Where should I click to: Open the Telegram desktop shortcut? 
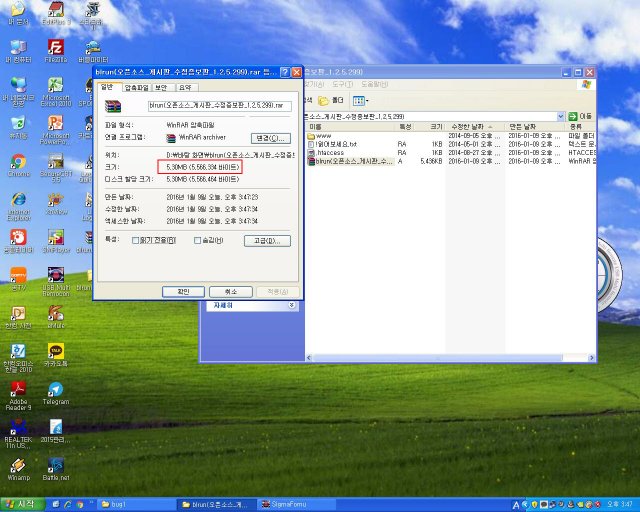tap(56, 393)
